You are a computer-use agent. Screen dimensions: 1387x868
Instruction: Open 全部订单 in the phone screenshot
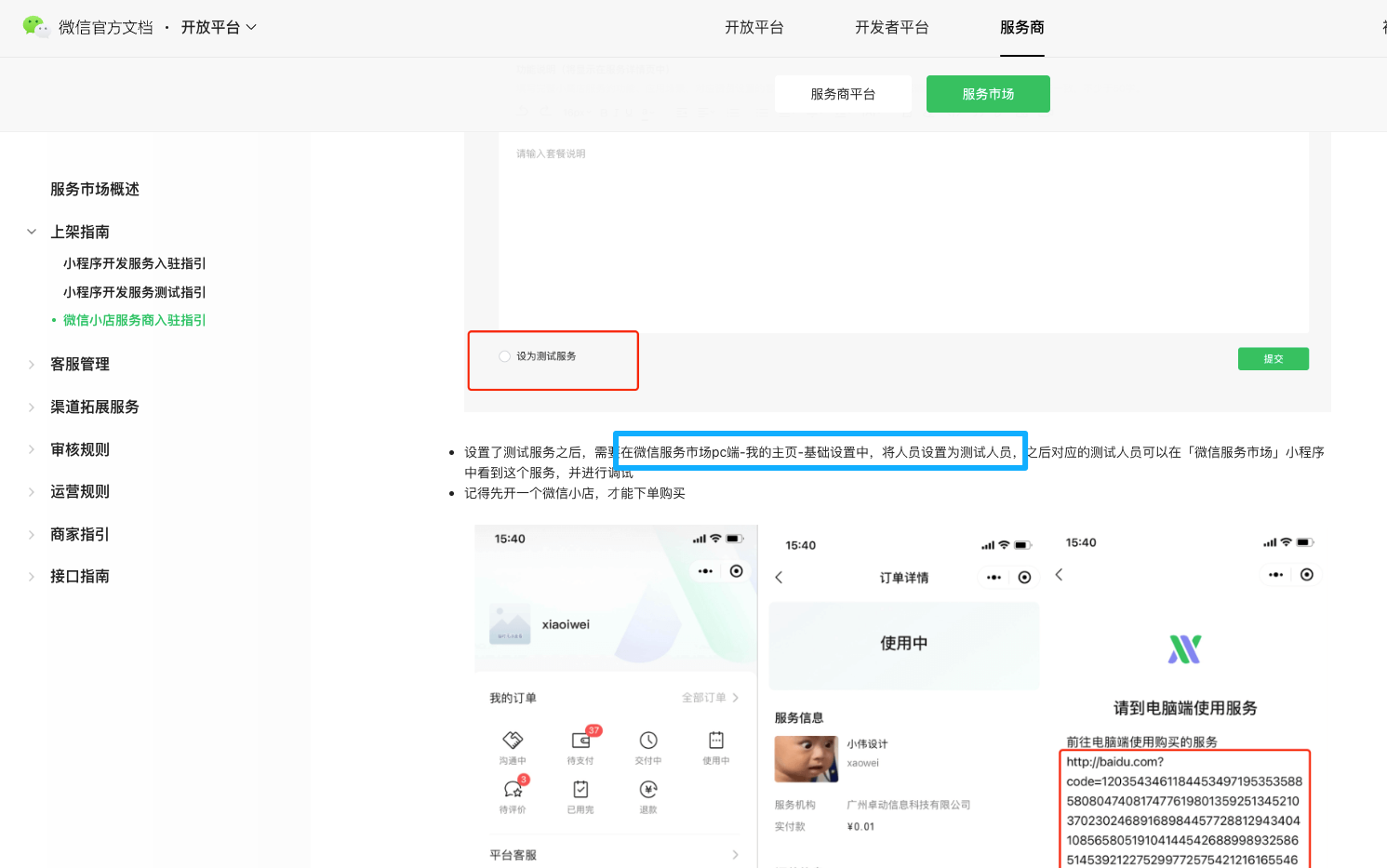[x=710, y=698]
